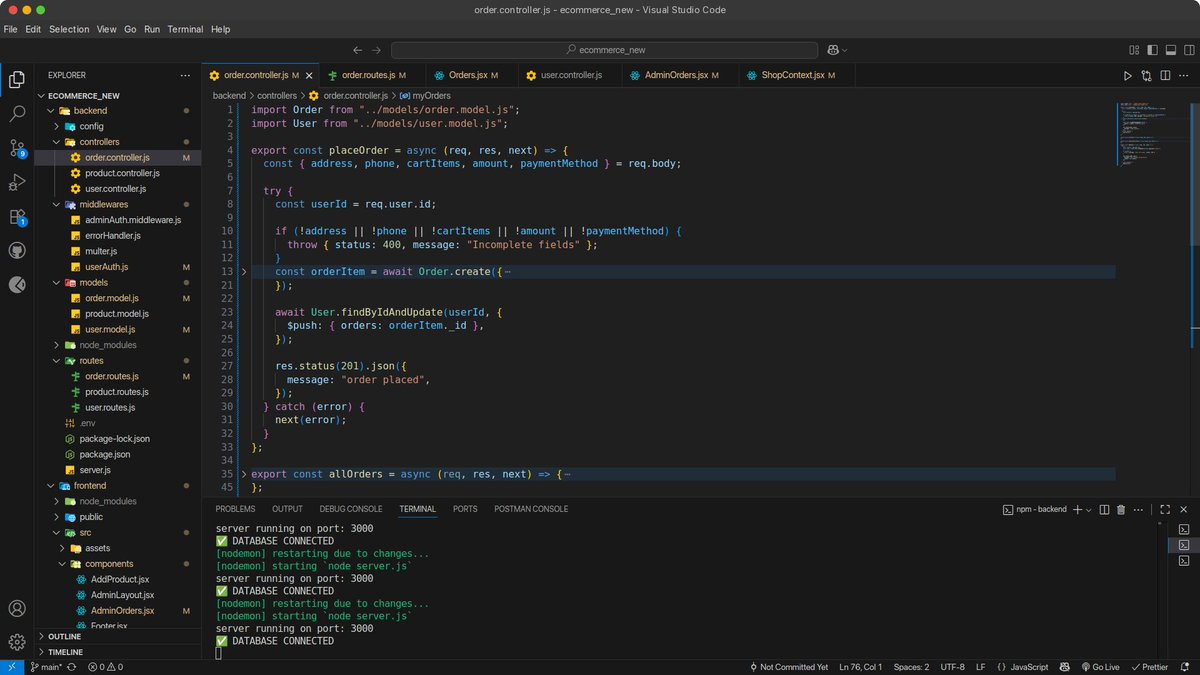Open changes with the compare icon
This screenshot has width=1200, height=675.
pos(1146,75)
